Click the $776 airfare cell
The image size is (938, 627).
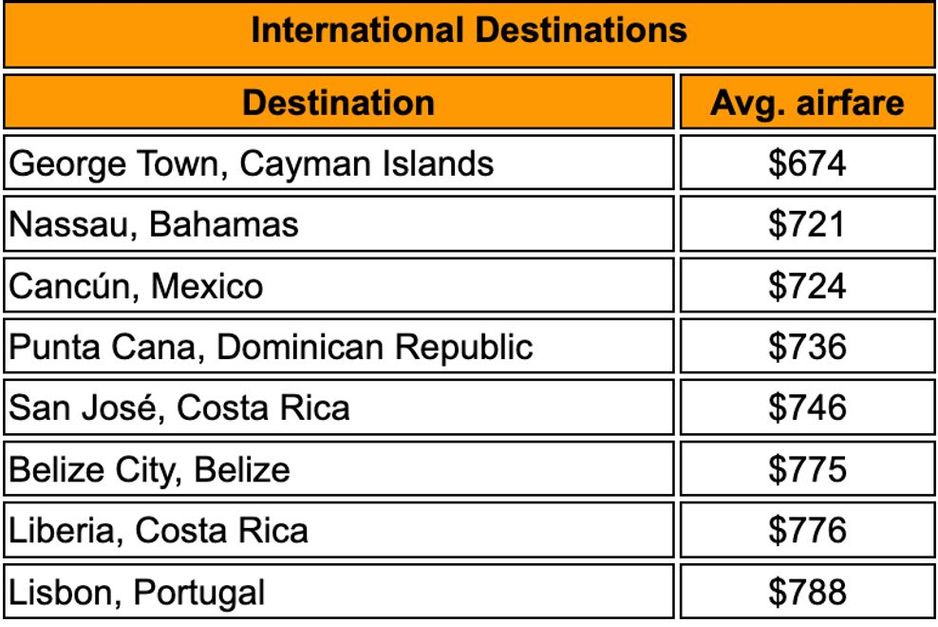(x=806, y=530)
